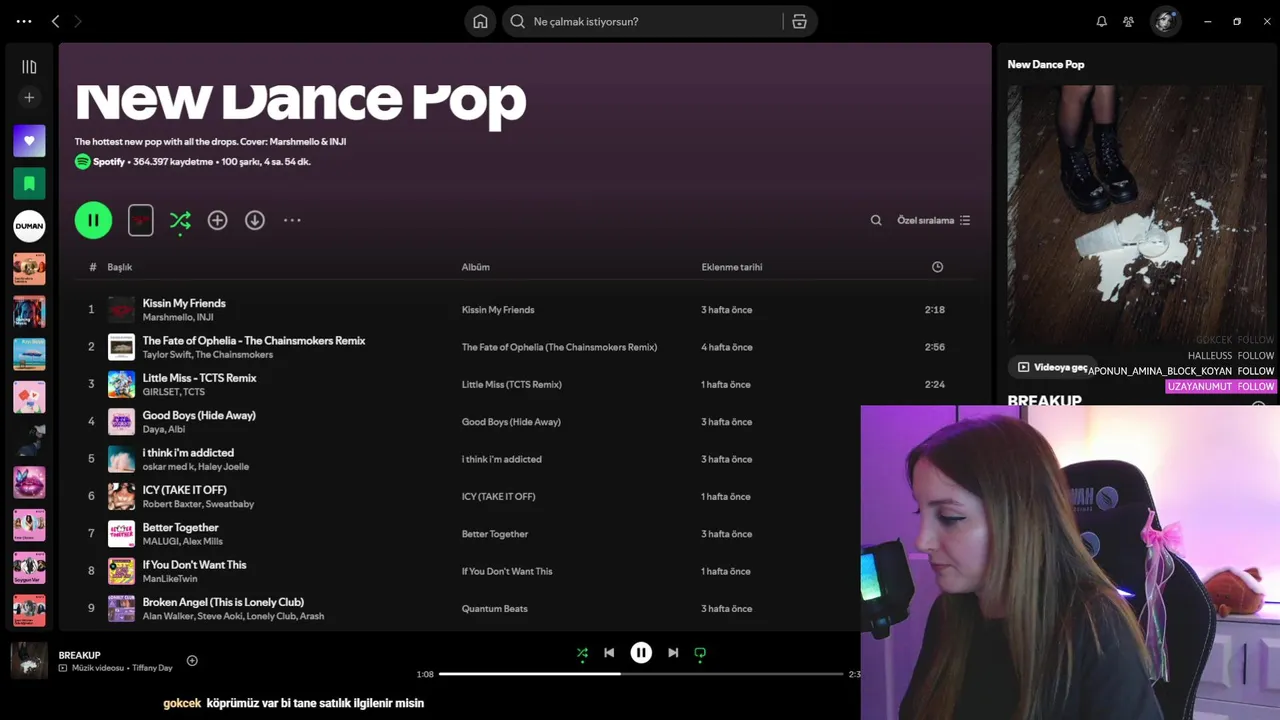Open the 'BREAKUP' title in now-playing bar
This screenshot has width=1280, height=720.
pyautogui.click(x=79, y=655)
